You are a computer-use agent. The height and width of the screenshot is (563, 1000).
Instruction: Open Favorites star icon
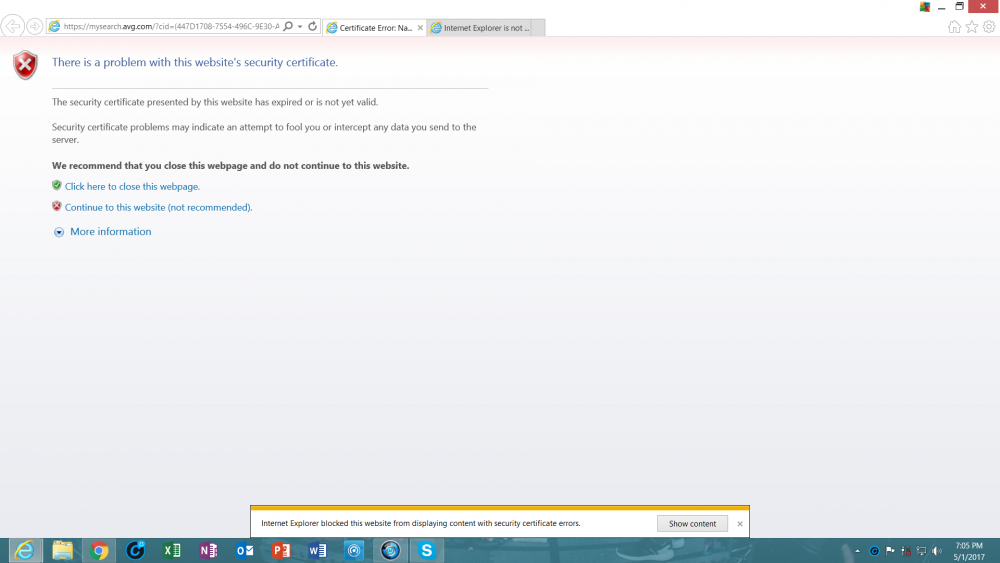(x=971, y=27)
